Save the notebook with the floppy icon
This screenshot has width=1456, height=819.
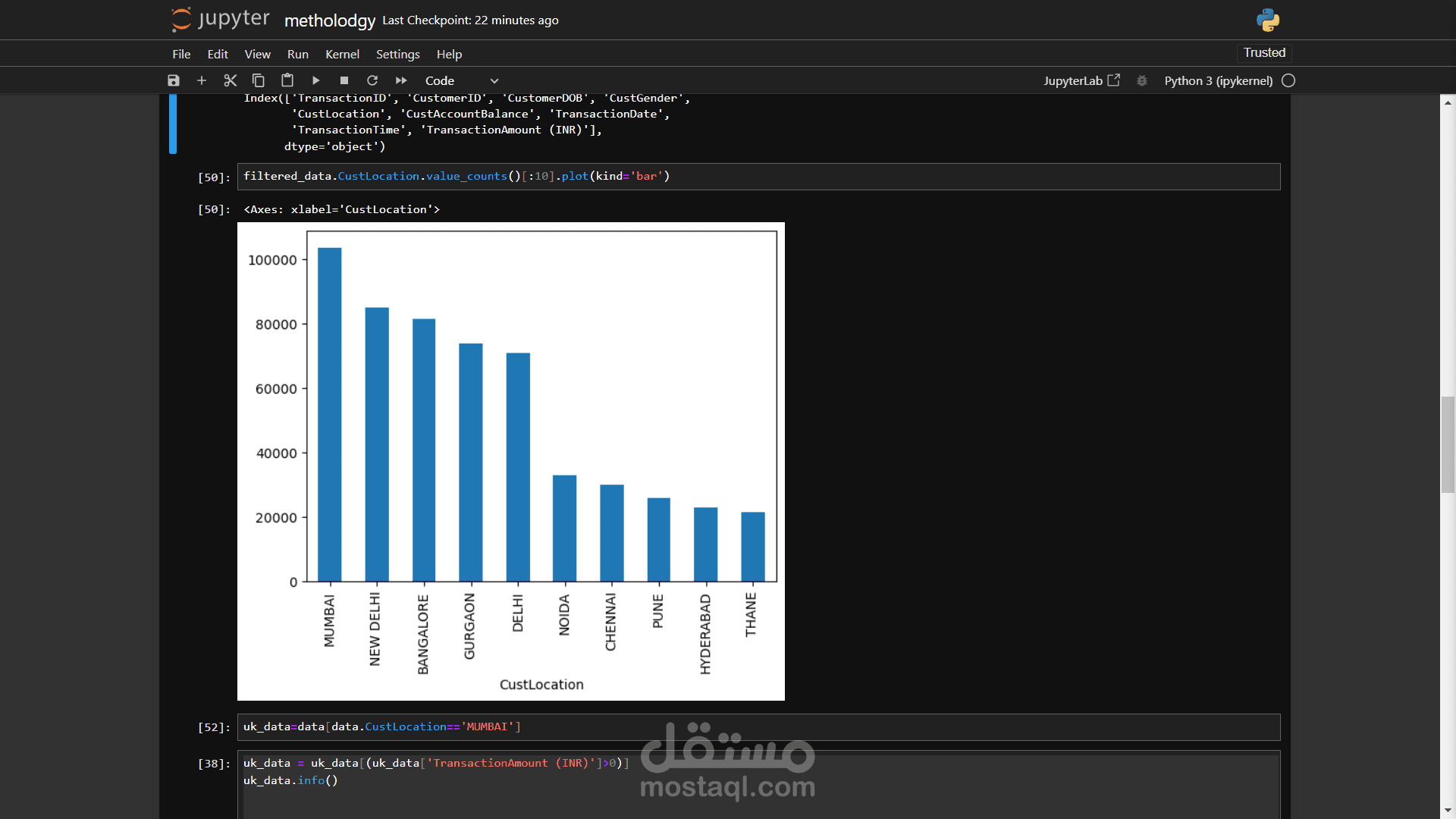(x=174, y=80)
